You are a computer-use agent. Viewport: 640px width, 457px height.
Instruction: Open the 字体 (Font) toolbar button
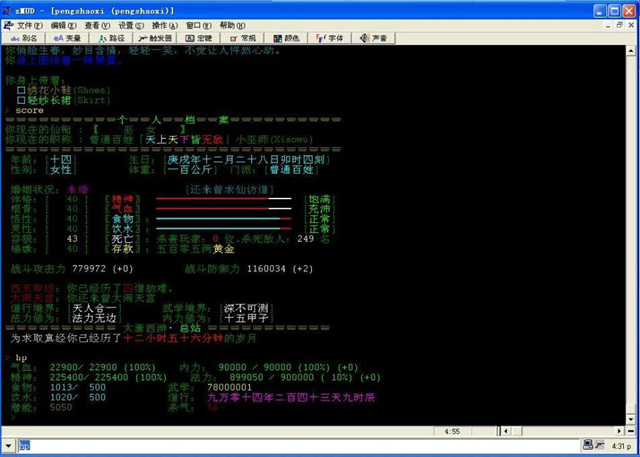tap(330, 38)
